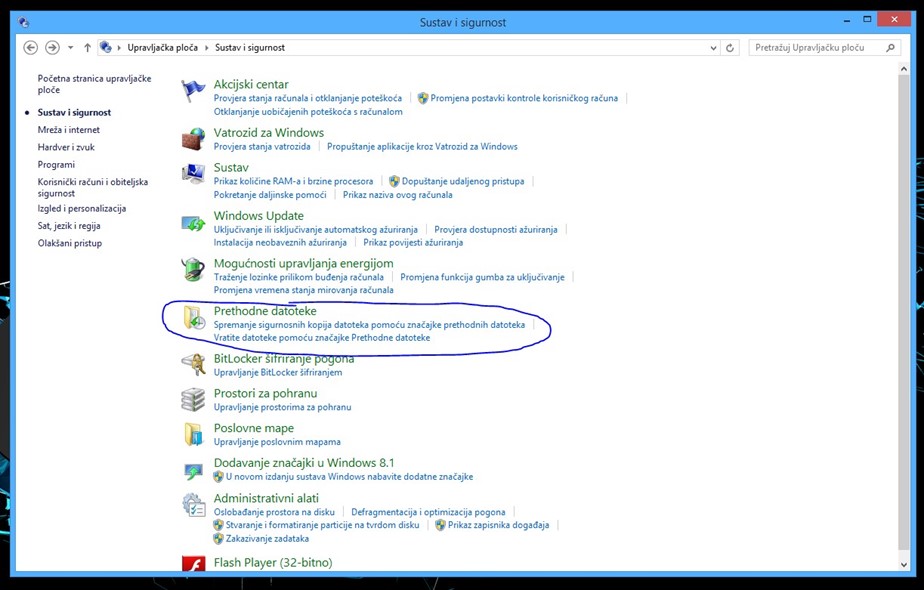Click the Prostori za pohranu drives icon
The width and height of the screenshot is (924, 590).
193,400
